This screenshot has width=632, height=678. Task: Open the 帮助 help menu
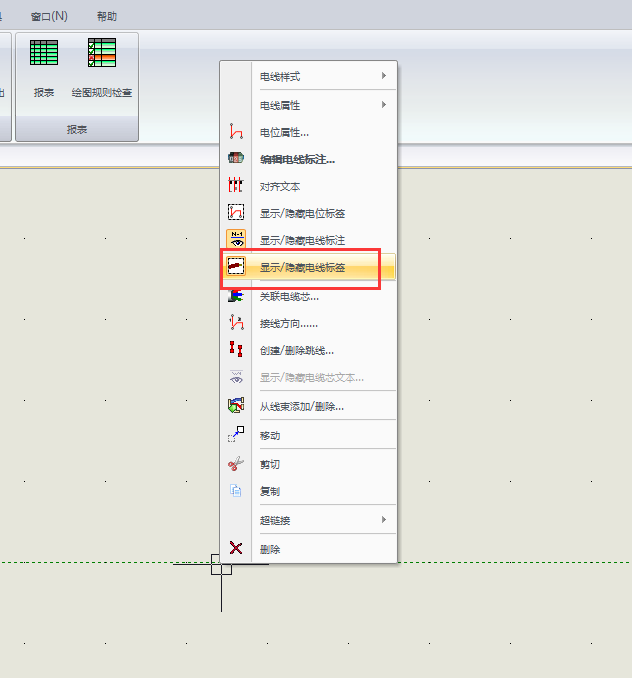[106, 16]
